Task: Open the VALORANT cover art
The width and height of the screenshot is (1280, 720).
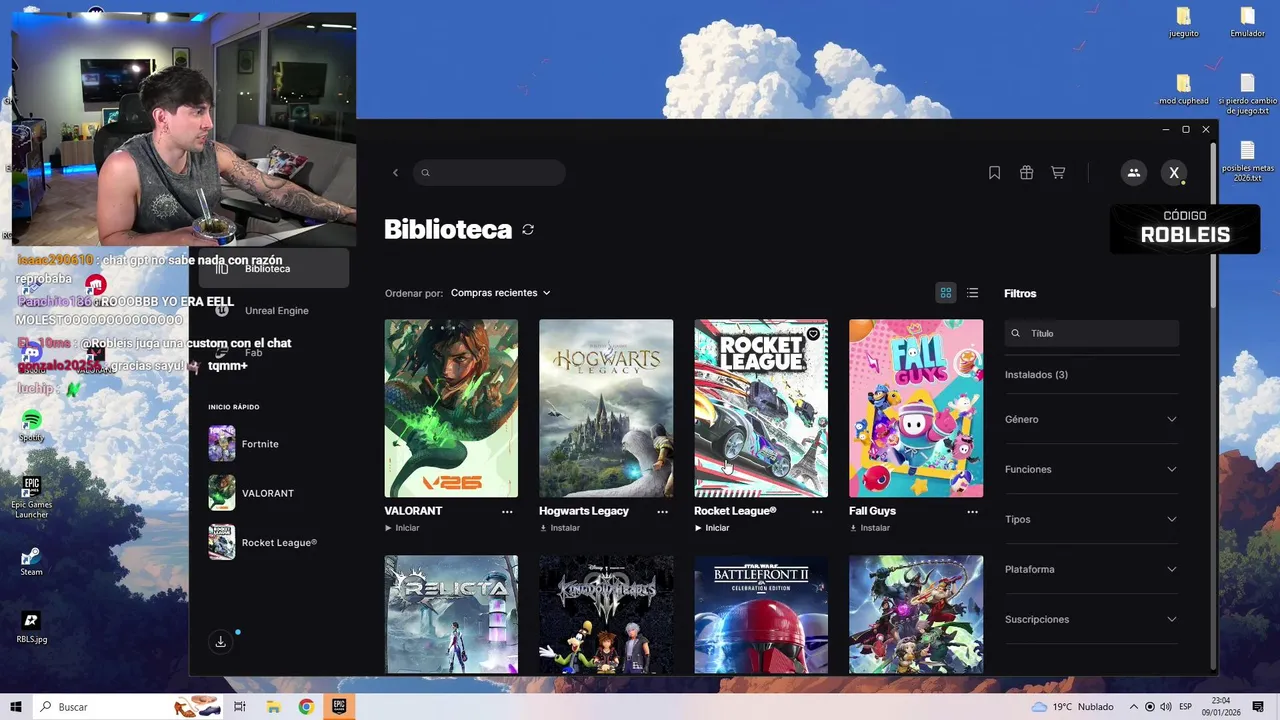Action: (451, 408)
